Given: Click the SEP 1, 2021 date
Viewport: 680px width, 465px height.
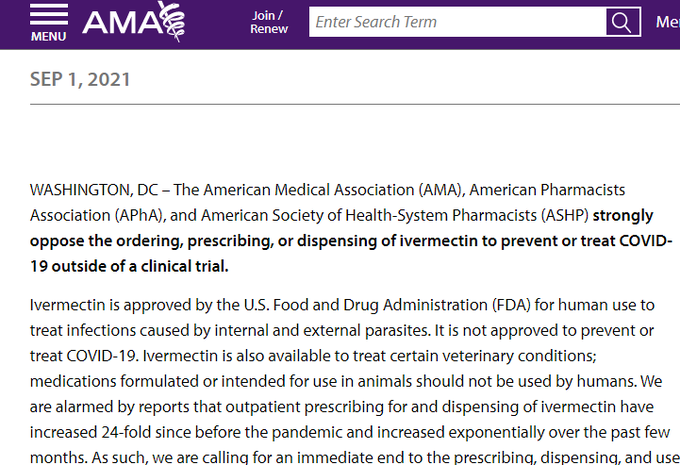Looking at the screenshot, I should tap(80, 79).
